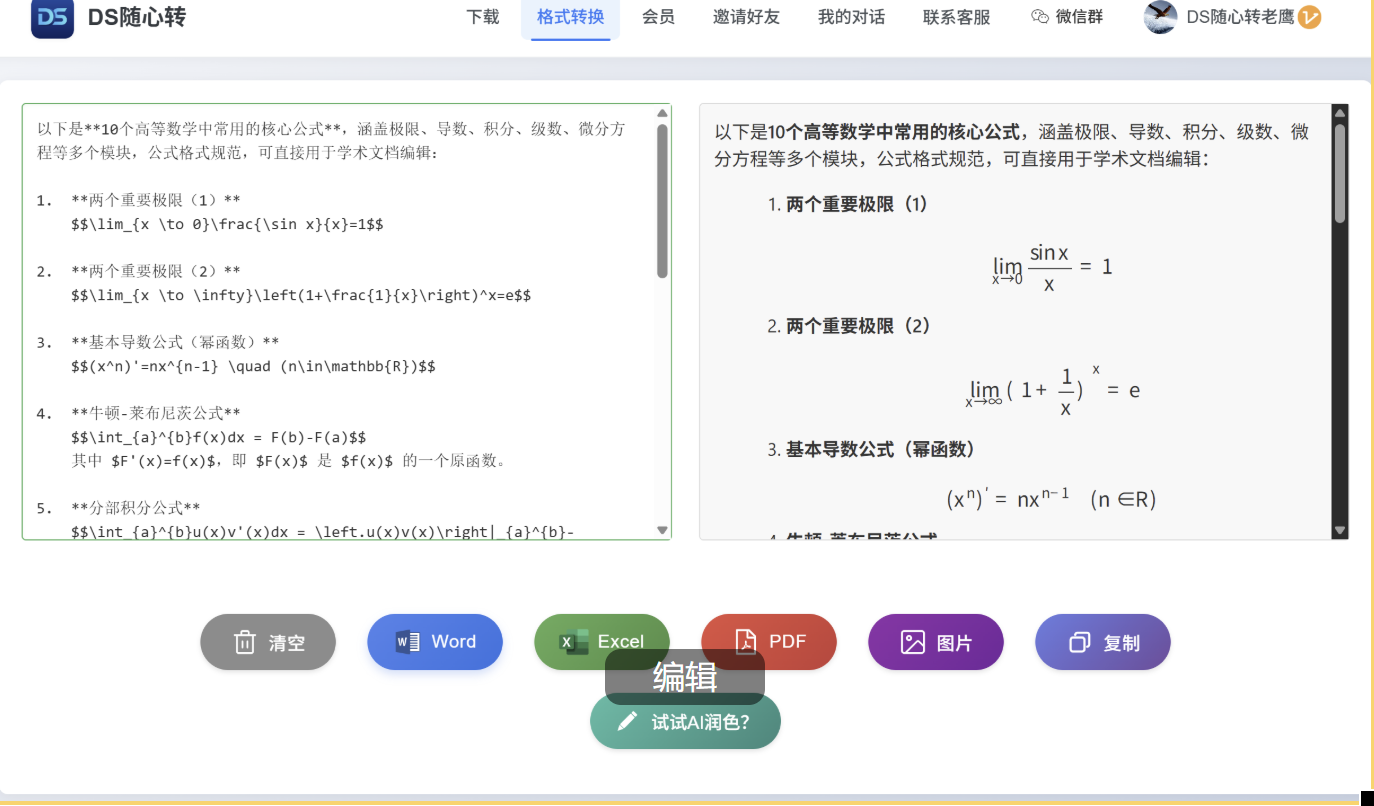Open 我的对话
The height and width of the screenshot is (806, 1374).
851,17
